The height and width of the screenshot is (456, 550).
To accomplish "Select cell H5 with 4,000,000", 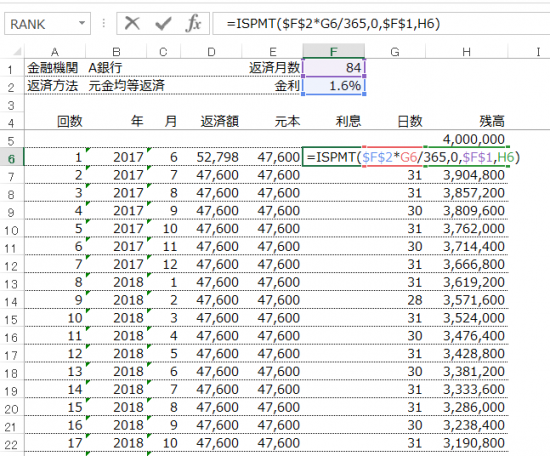I will 467,139.
